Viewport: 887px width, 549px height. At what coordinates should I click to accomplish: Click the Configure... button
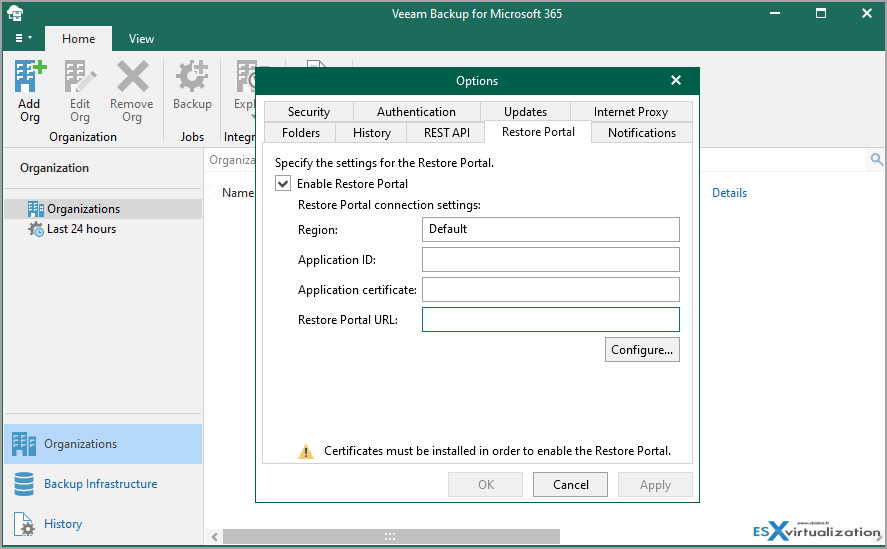642,350
